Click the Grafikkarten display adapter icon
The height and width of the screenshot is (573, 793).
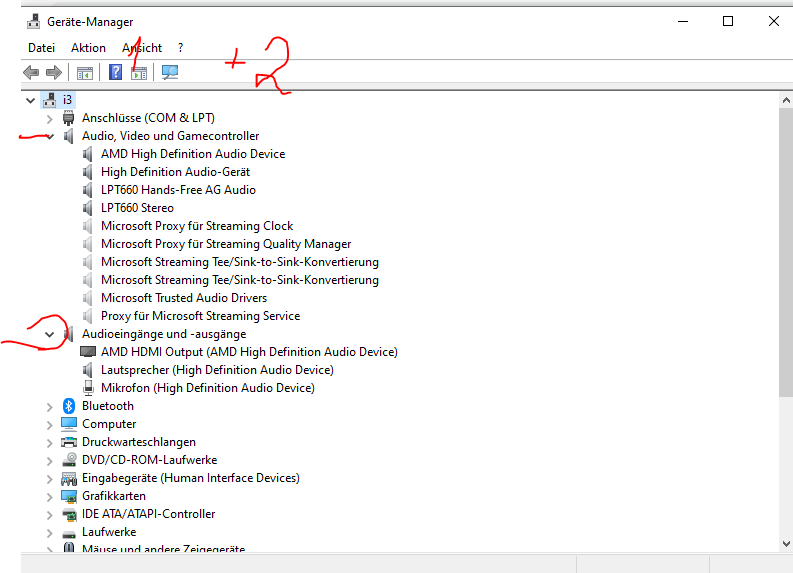tap(69, 496)
